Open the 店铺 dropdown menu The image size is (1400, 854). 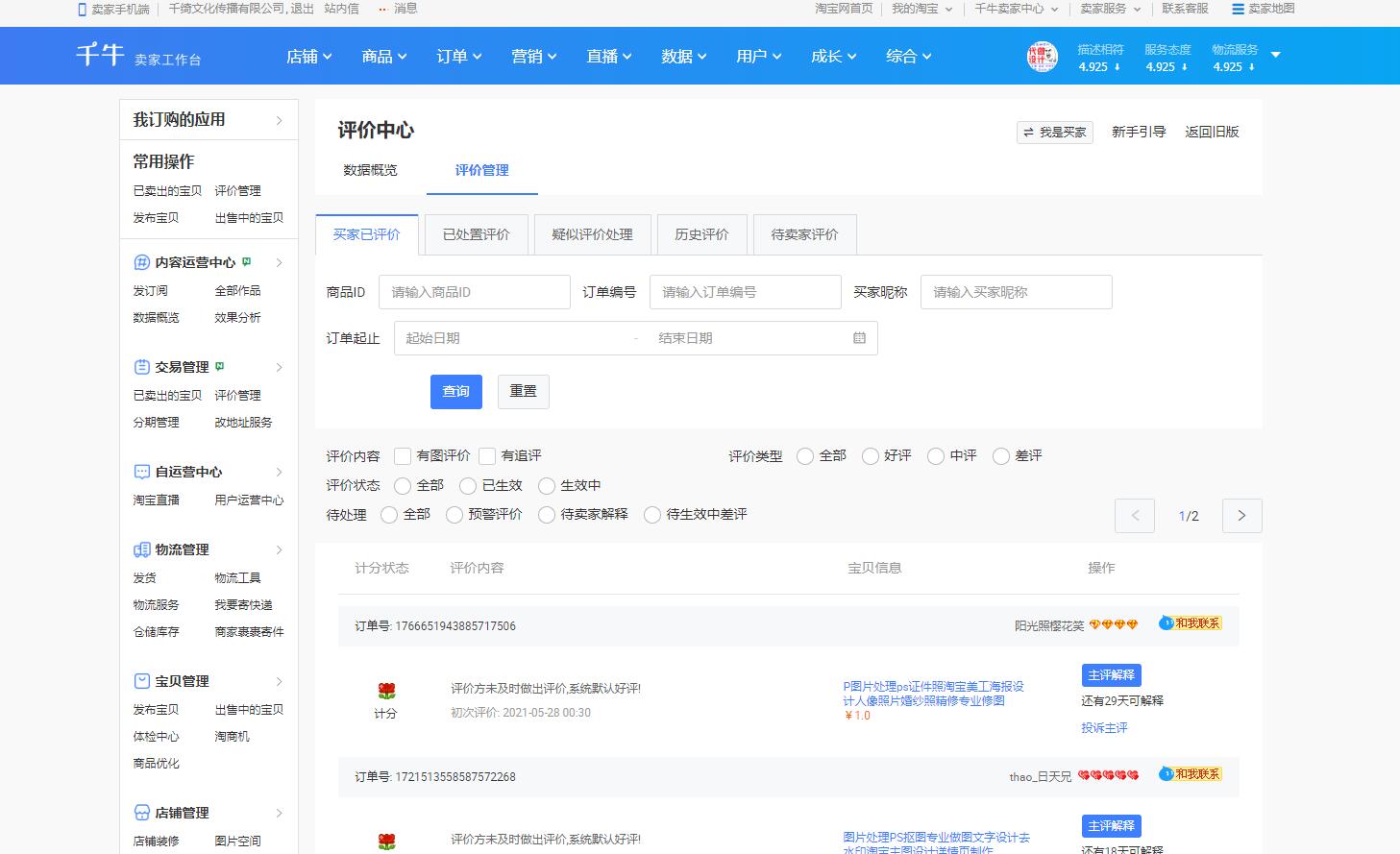[x=309, y=57]
